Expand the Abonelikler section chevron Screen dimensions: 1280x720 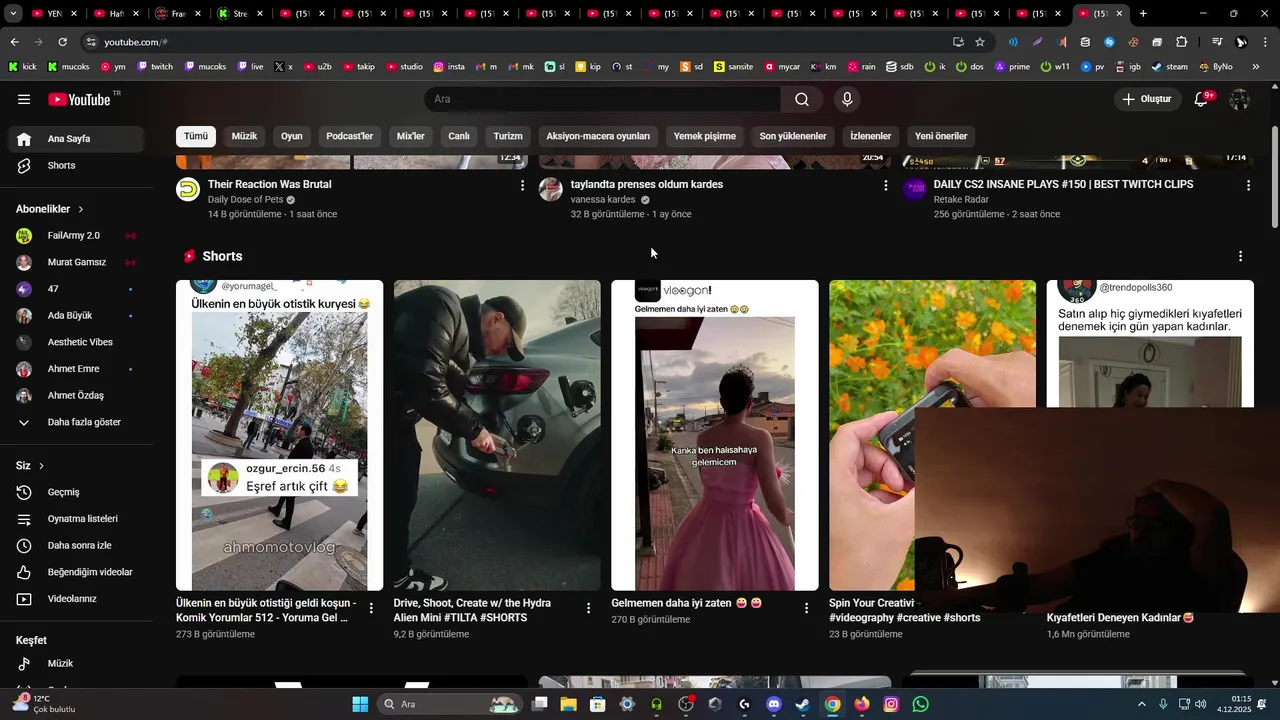[x=81, y=209]
